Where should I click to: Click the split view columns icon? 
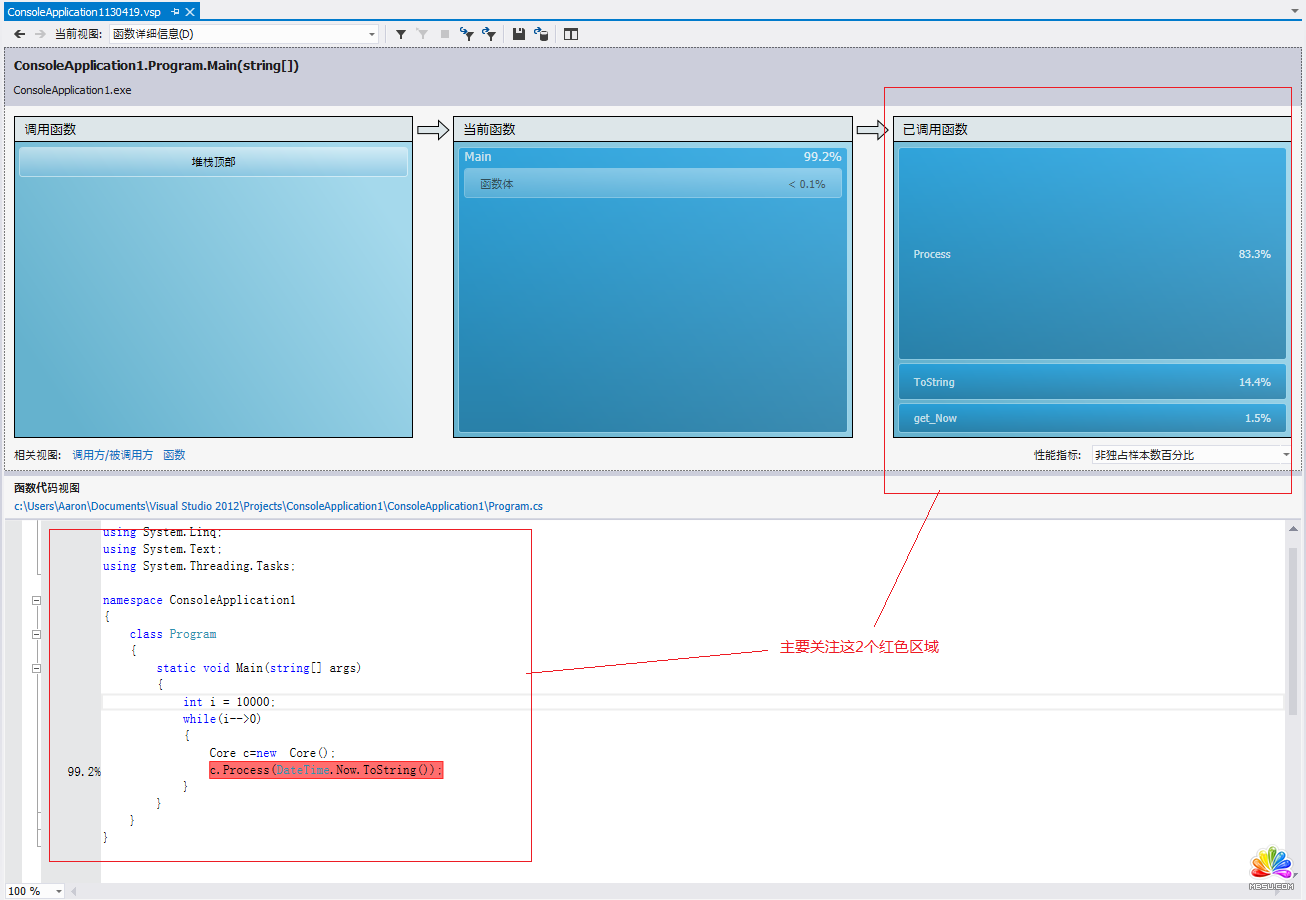click(571, 34)
